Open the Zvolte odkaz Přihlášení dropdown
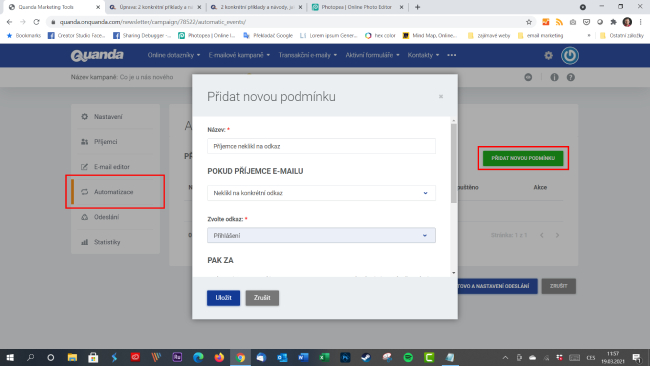Image resolution: width=650 pixels, height=366 pixels. [x=321, y=235]
